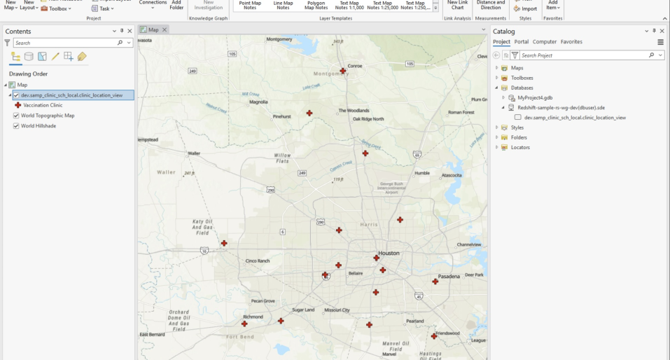Click red cross Vaccination Clinic symbol

[x=18, y=105]
